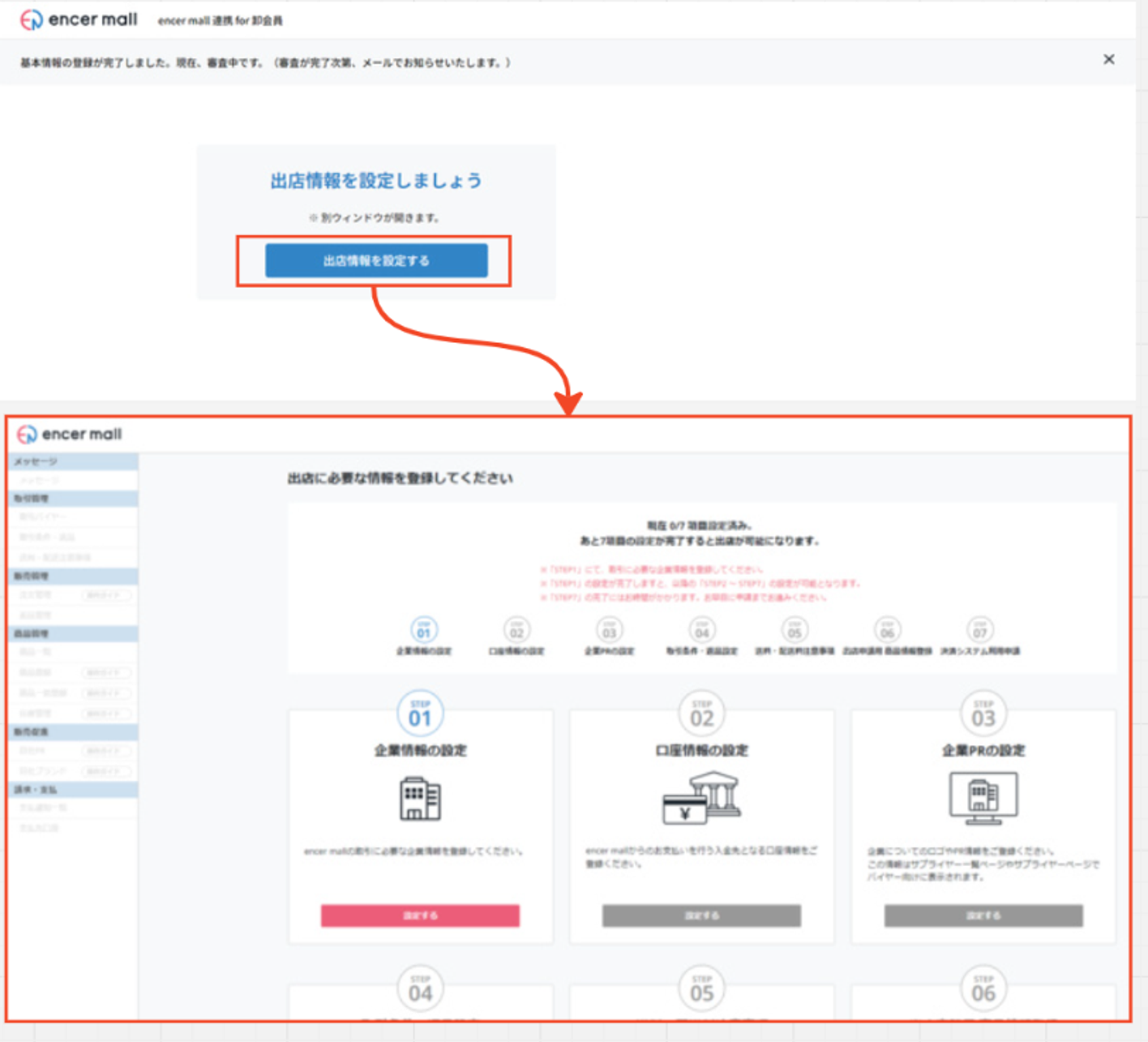
Task: Click step 01 企業情報の設定 in progress row
Action: click(424, 636)
